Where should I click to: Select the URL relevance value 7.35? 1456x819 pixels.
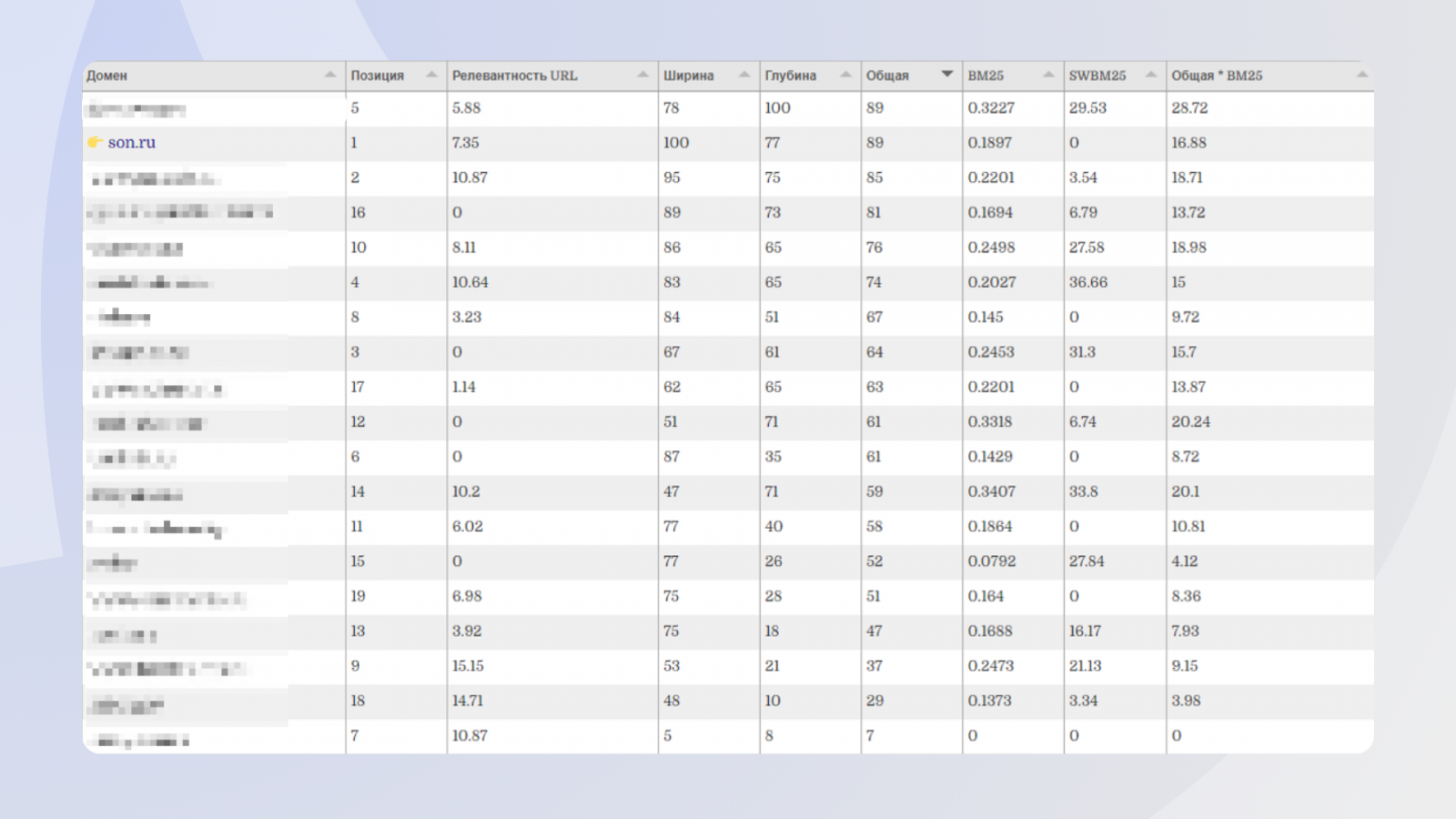(x=465, y=143)
